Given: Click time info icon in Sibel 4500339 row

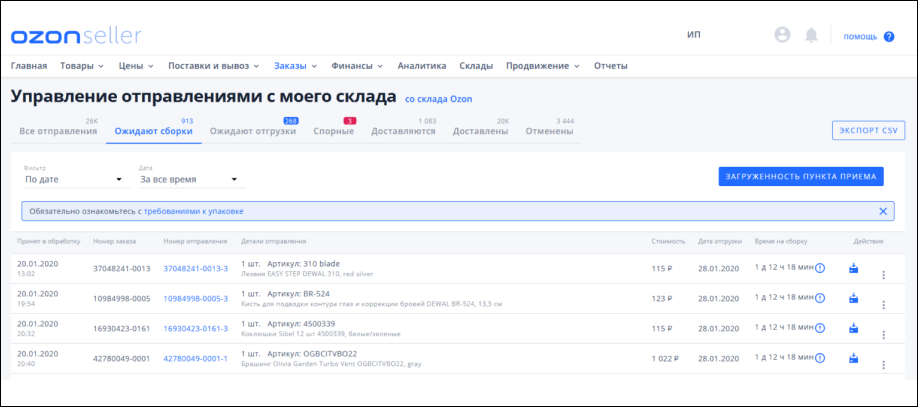Looking at the screenshot, I should pos(820,328).
